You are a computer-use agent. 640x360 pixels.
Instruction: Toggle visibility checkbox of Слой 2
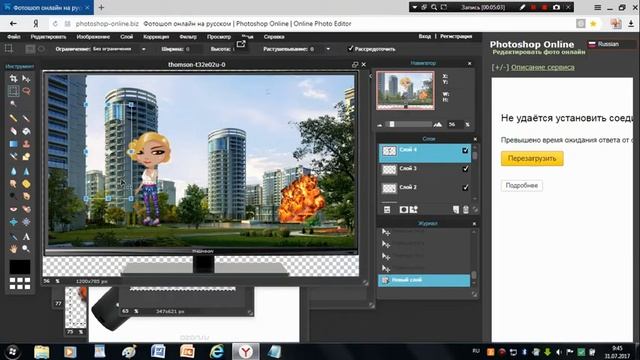[465, 188]
